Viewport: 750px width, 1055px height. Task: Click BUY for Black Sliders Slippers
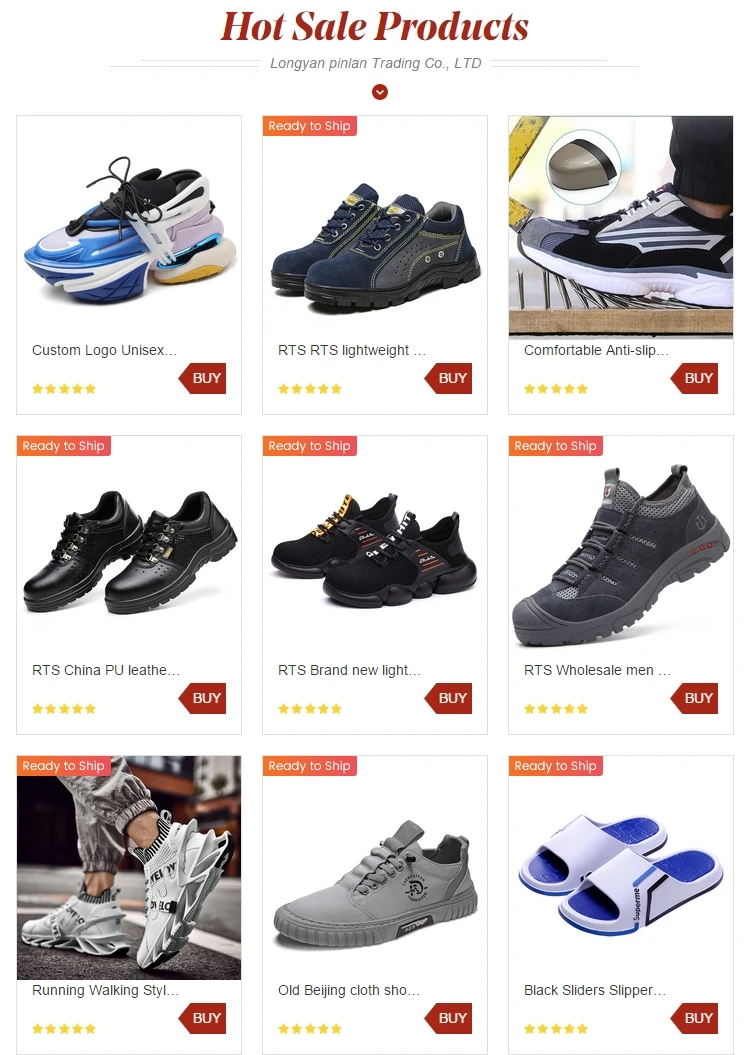click(x=695, y=1019)
